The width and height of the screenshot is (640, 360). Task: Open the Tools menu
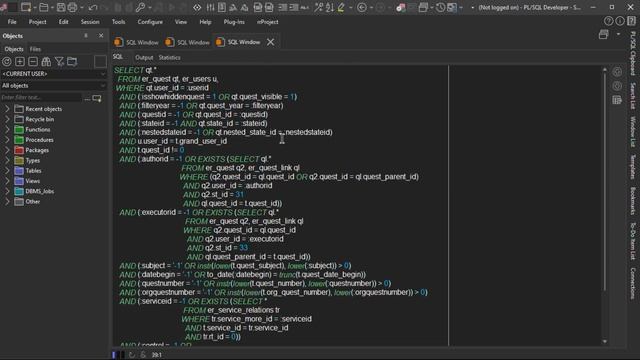coord(119,22)
